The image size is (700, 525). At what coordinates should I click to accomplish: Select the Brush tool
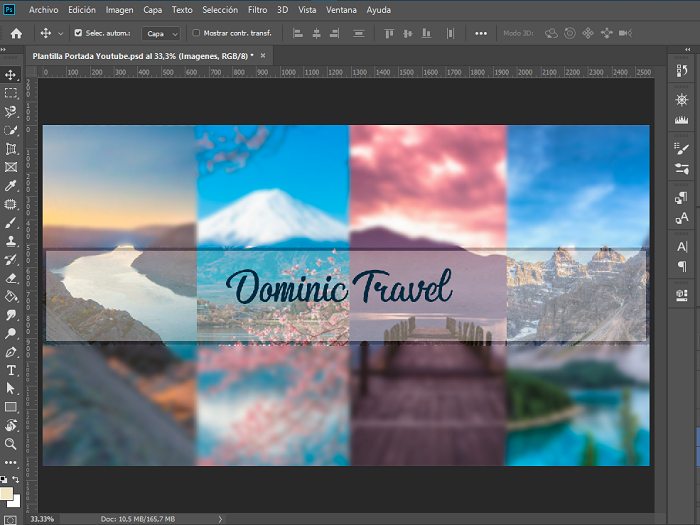click(x=10, y=223)
